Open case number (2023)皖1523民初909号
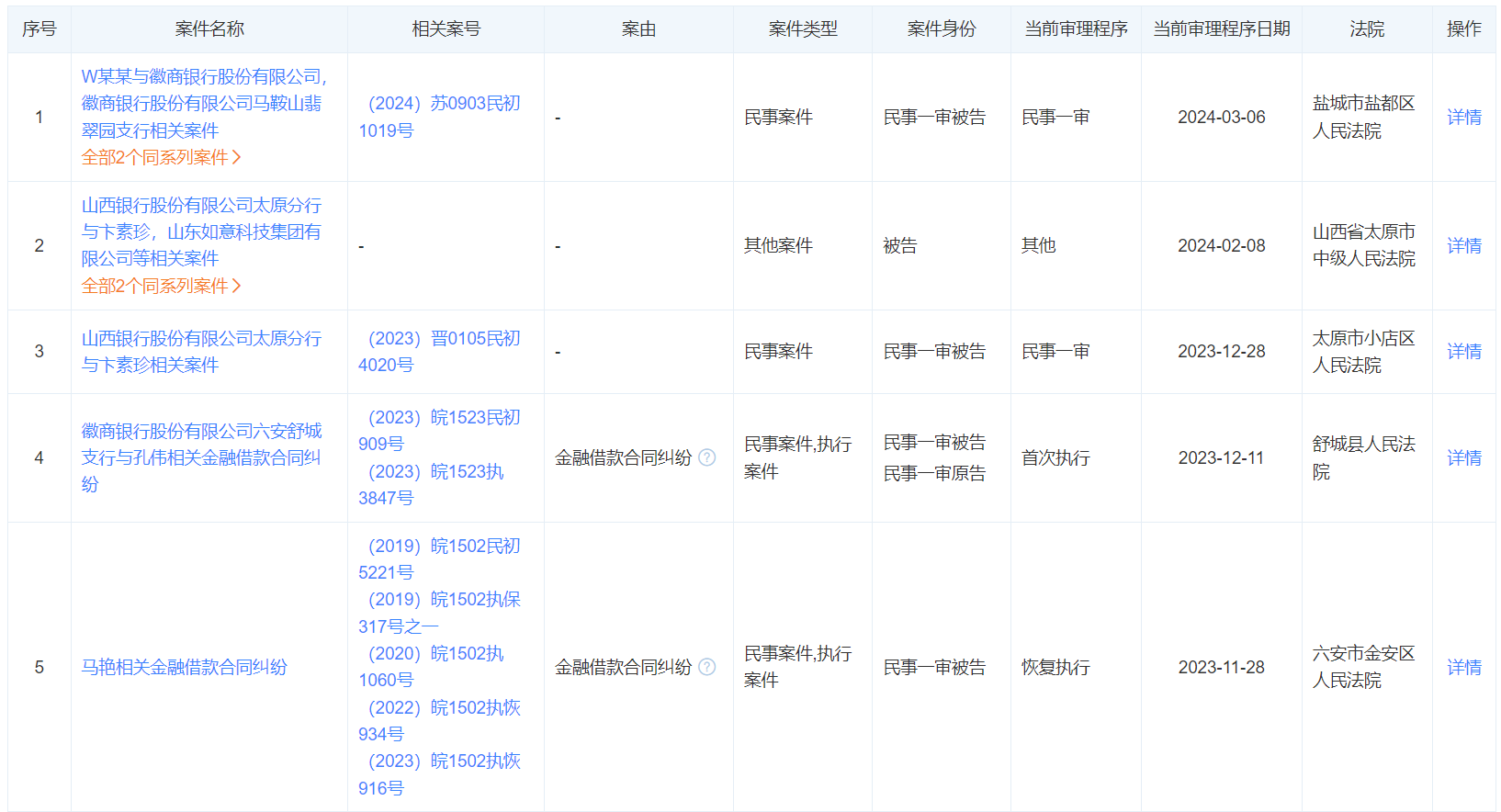This screenshot has width=1501, height=812. (440, 431)
